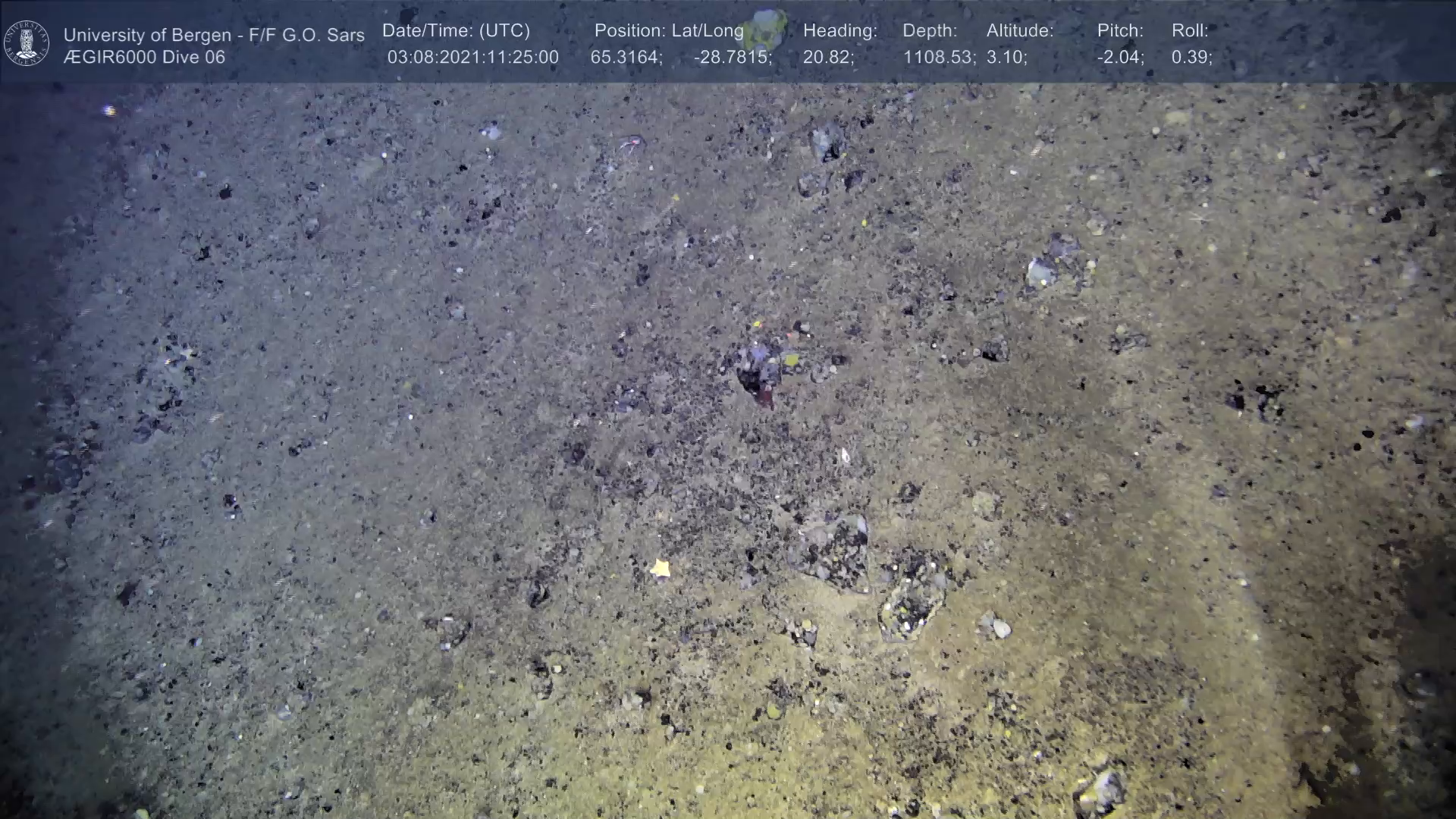Image resolution: width=1456 pixels, height=819 pixels.
Task: Click the Pitch label
Action: (1119, 31)
